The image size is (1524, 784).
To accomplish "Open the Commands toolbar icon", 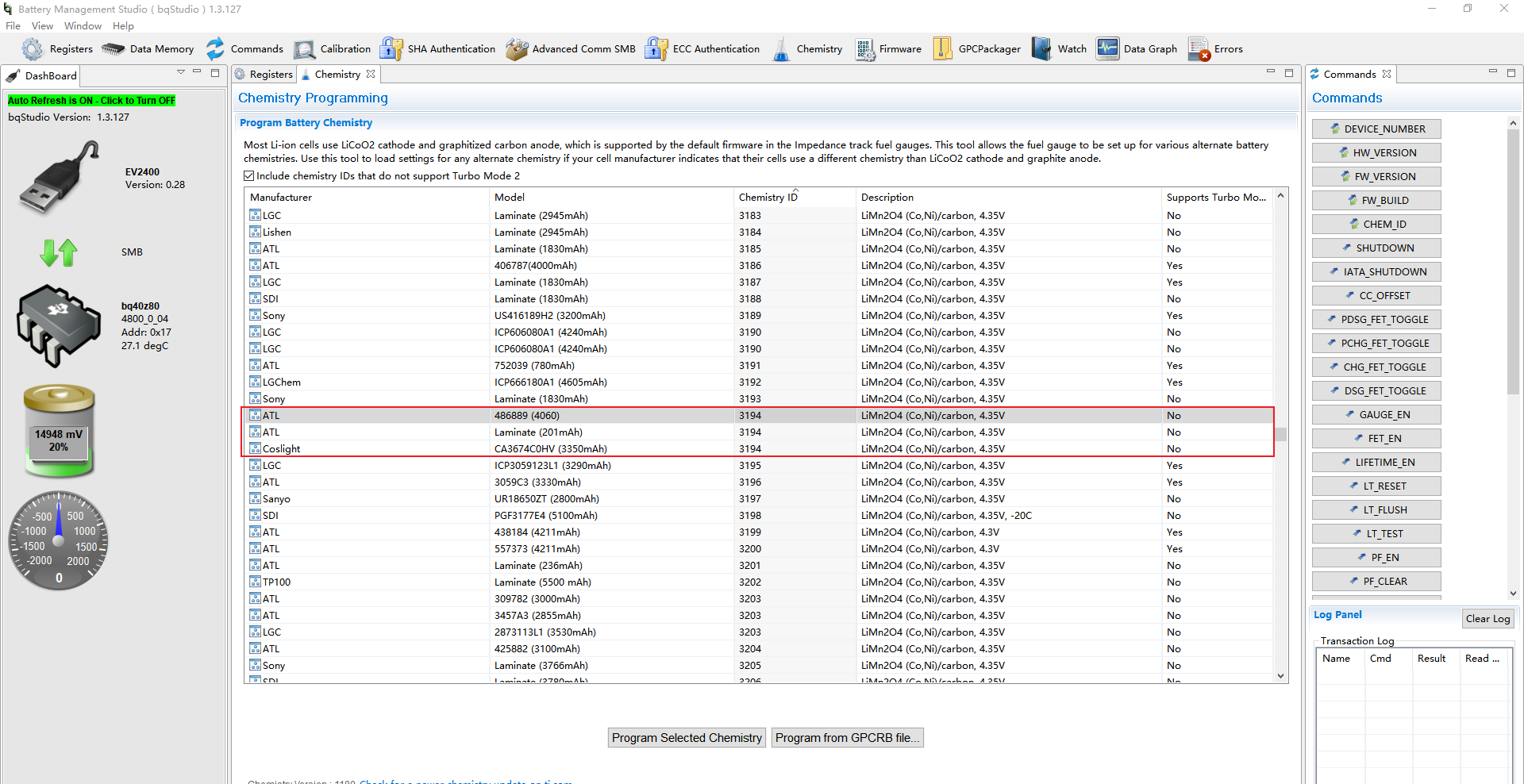I will [x=215, y=49].
